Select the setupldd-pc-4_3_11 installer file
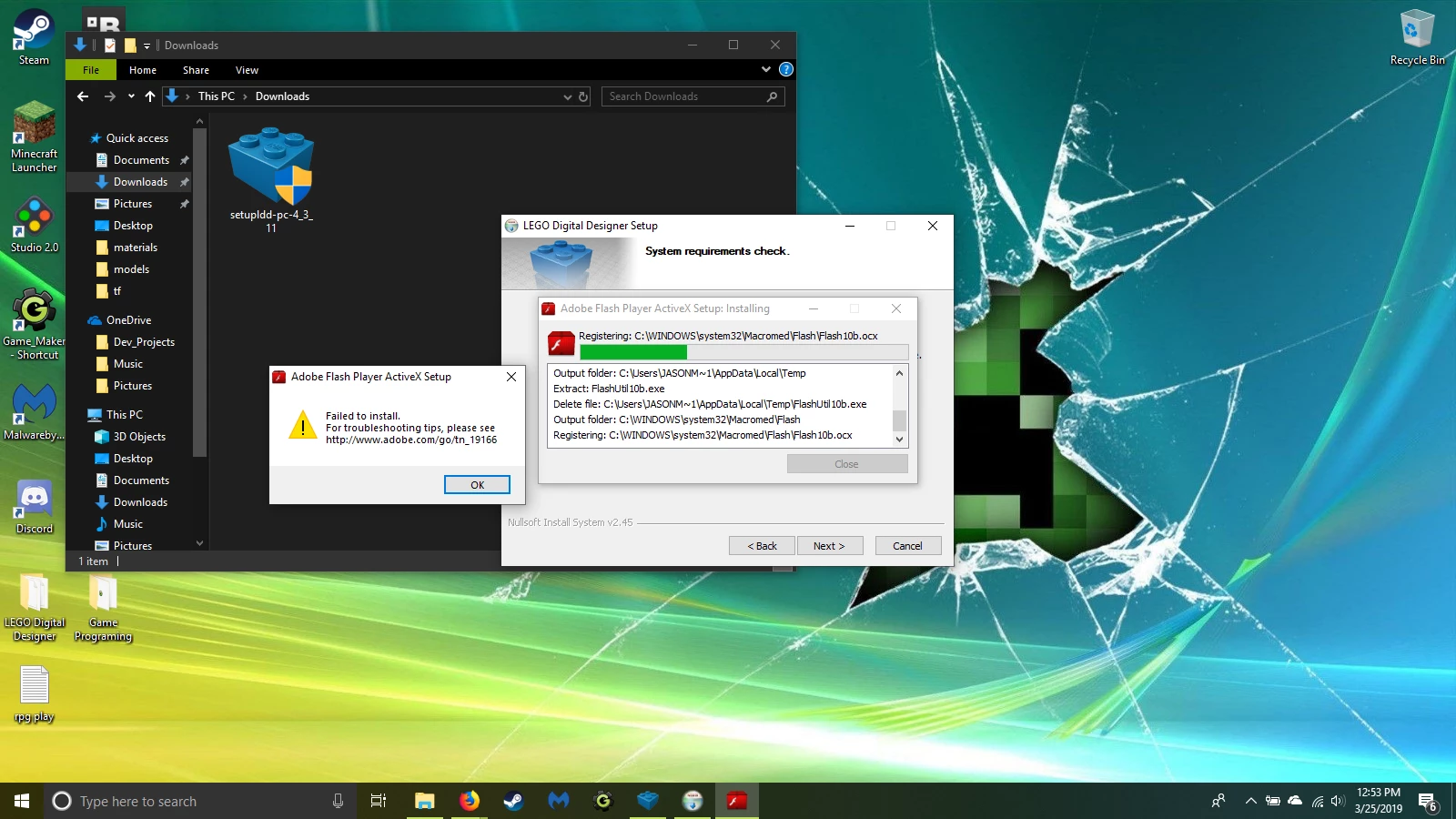Viewport: 1456px width, 819px height. (x=271, y=180)
